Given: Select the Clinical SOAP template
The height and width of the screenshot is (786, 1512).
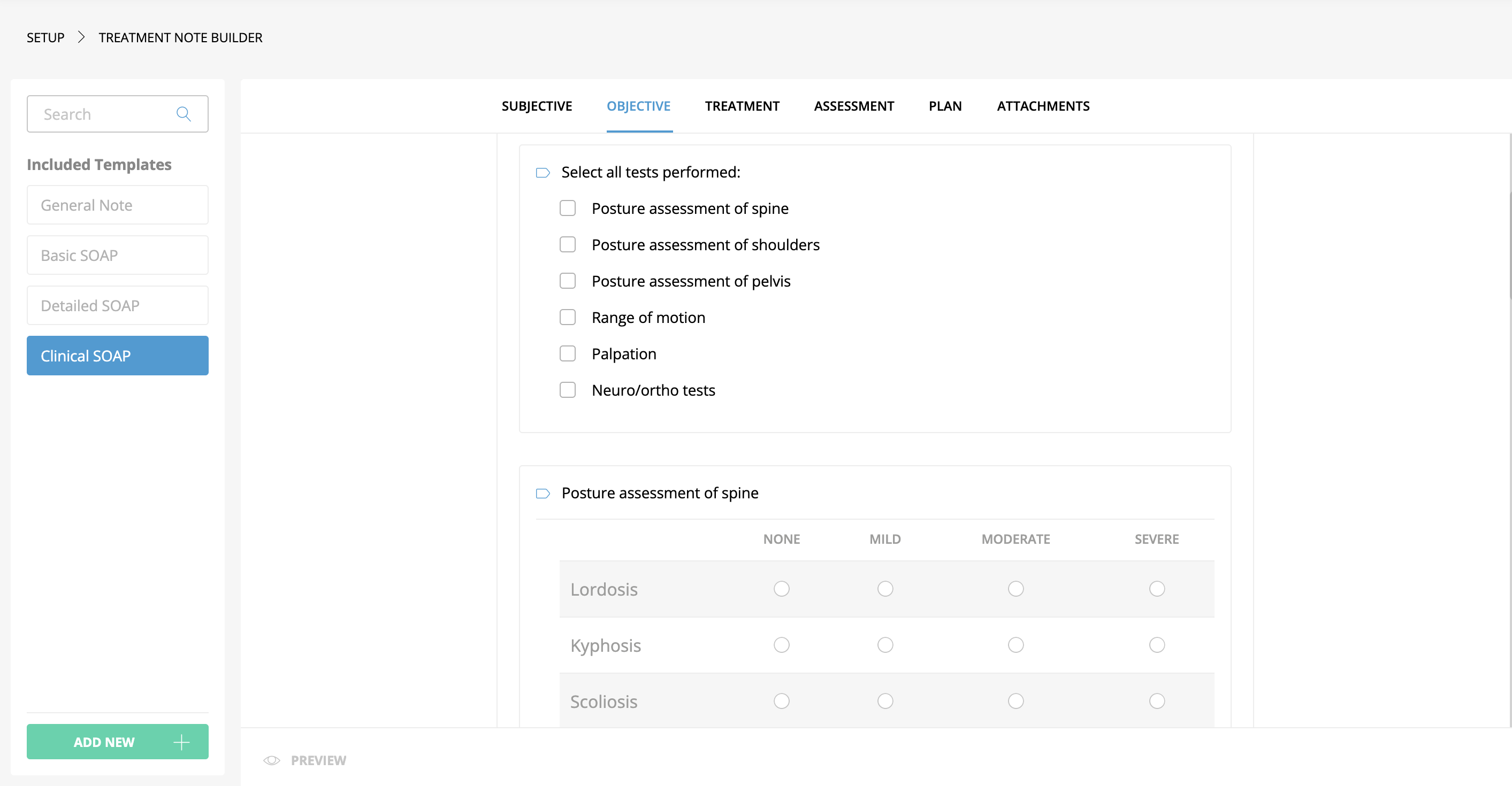Looking at the screenshot, I should click(117, 356).
